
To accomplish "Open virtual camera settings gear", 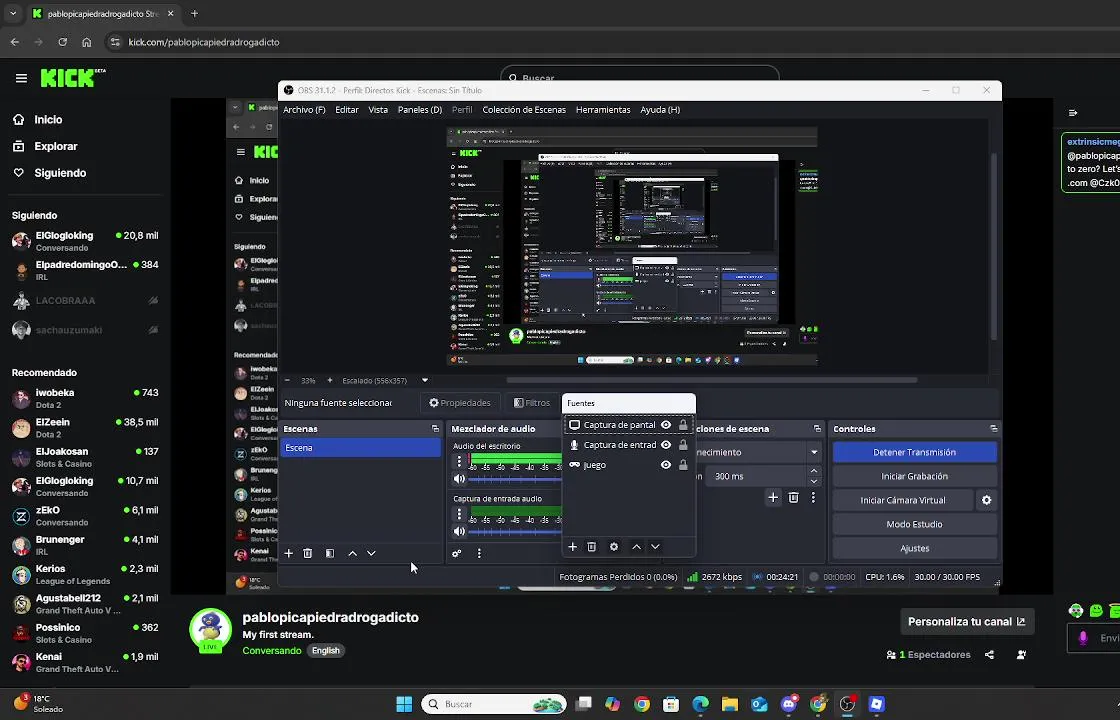I will [x=986, y=500].
